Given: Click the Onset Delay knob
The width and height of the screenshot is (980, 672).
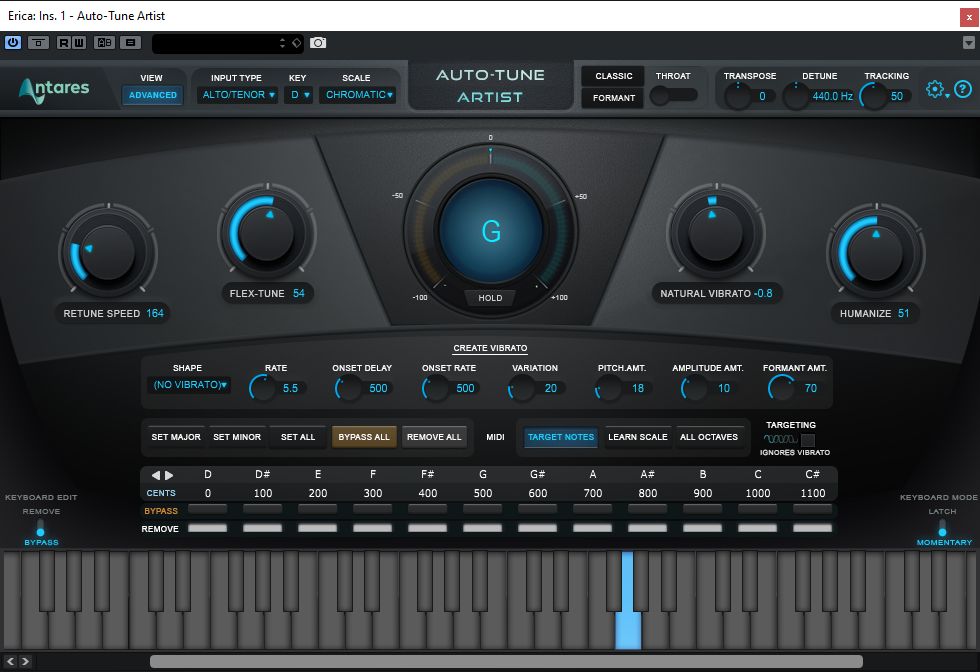Looking at the screenshot, I should [348, 388].
